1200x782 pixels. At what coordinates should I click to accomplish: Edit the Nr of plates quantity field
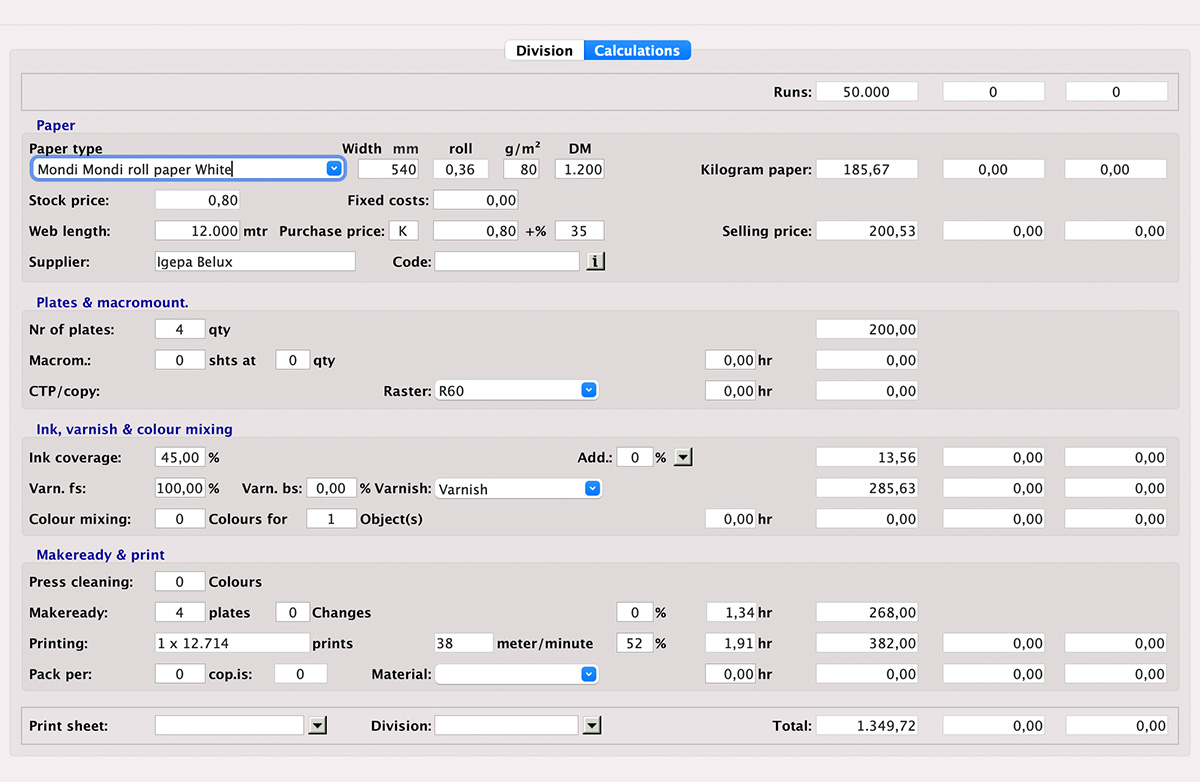(179, 328)
